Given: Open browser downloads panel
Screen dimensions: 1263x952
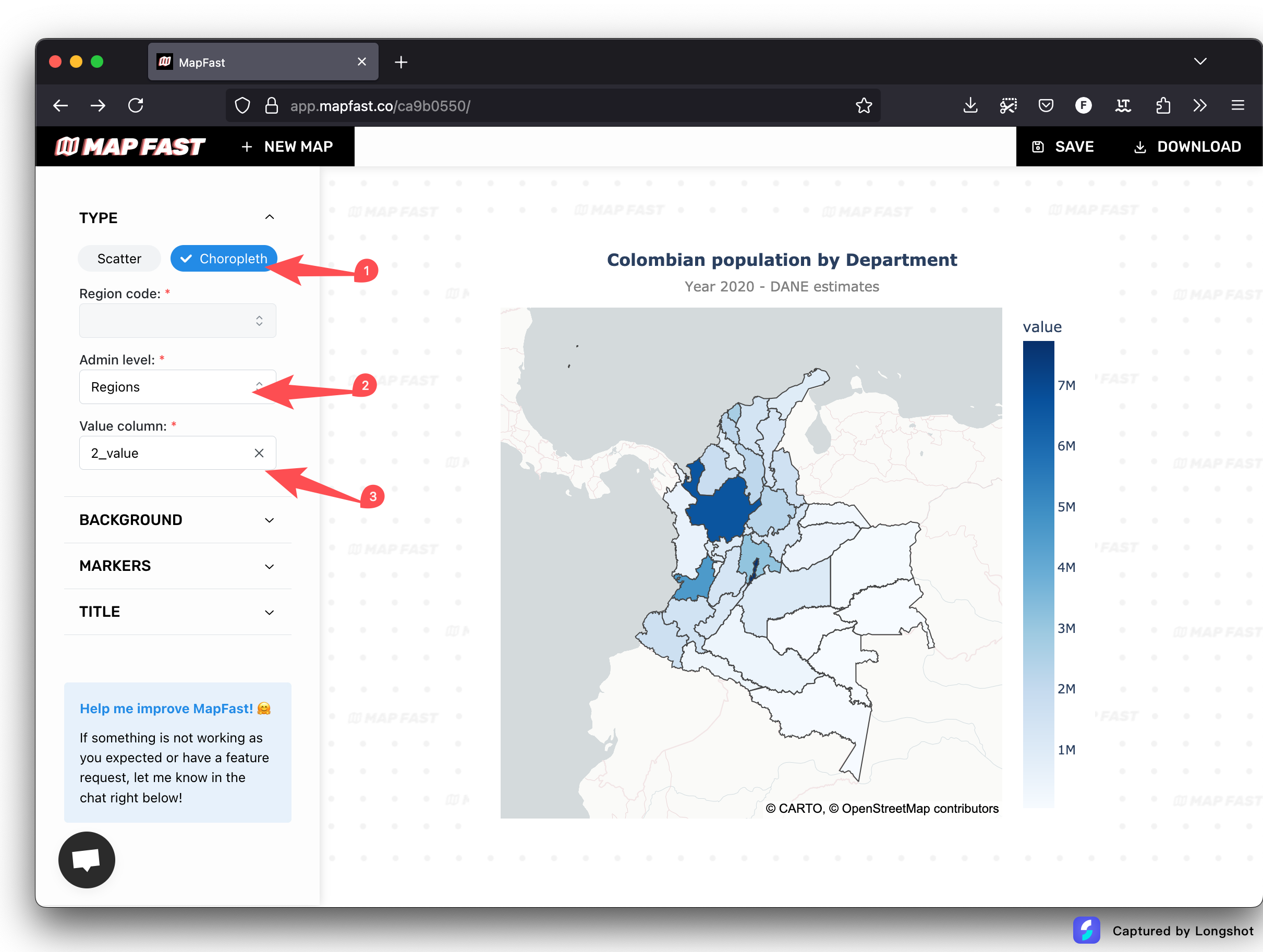Looking at the screenshot, I should click(x=970, y=106).
